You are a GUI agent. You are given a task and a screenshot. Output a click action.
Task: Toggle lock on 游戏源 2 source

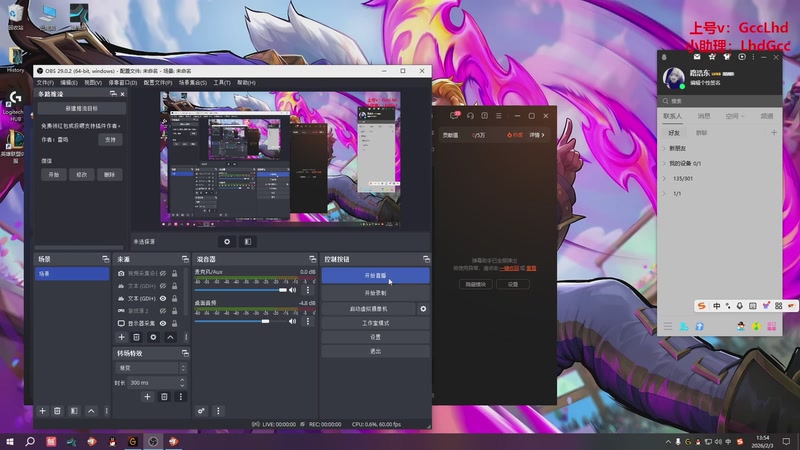pyautogui.click(x=174, y=311)
